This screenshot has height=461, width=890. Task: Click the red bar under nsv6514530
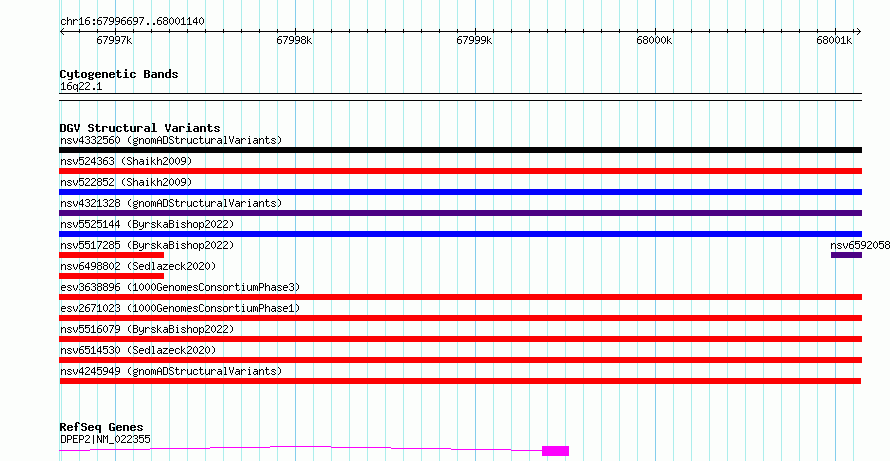pyautogui.click(x=461, y=360)
